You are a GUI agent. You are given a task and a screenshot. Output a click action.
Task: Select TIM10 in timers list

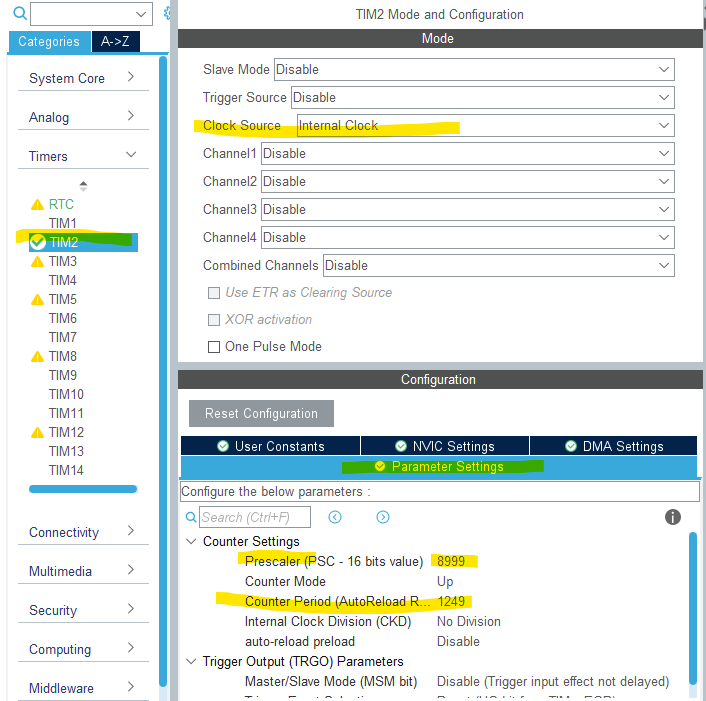[x=66, y=394]
